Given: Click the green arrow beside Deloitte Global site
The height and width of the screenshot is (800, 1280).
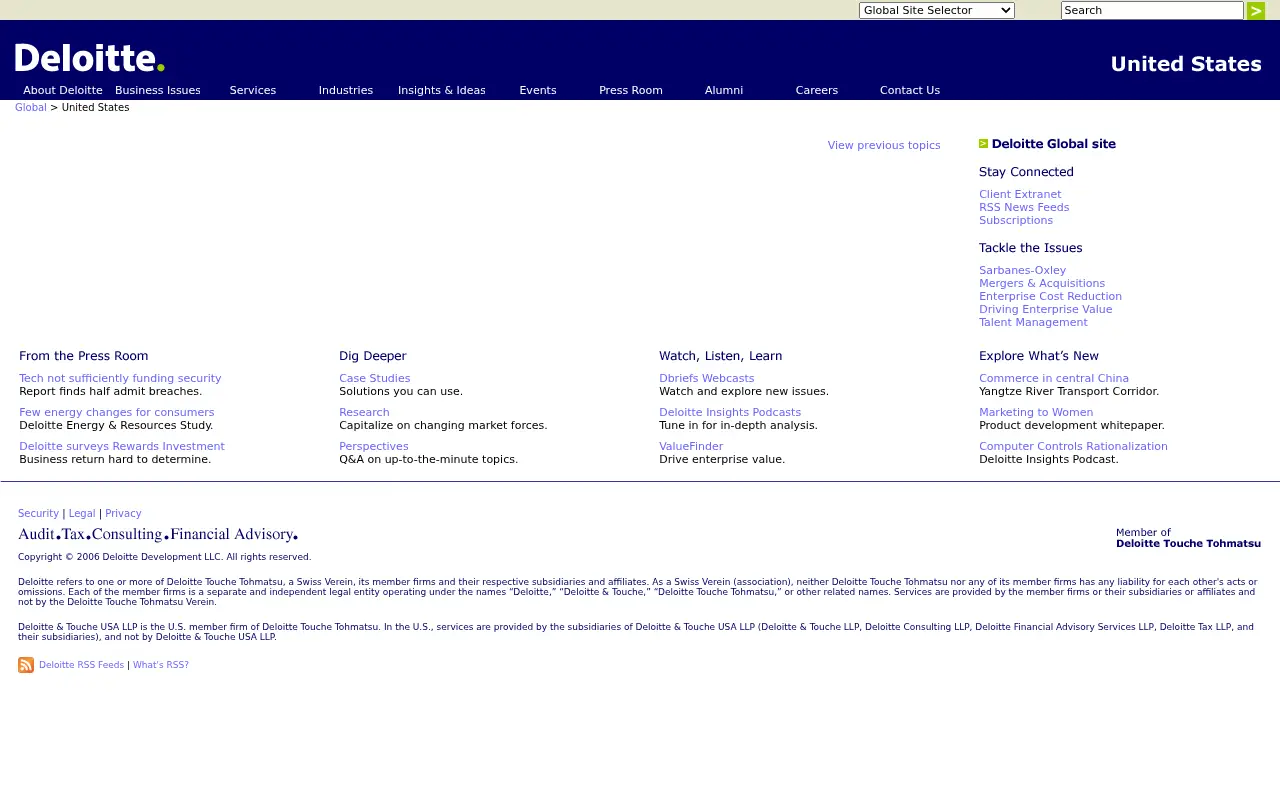Looking at the screenshot, I should coord(983,144).
